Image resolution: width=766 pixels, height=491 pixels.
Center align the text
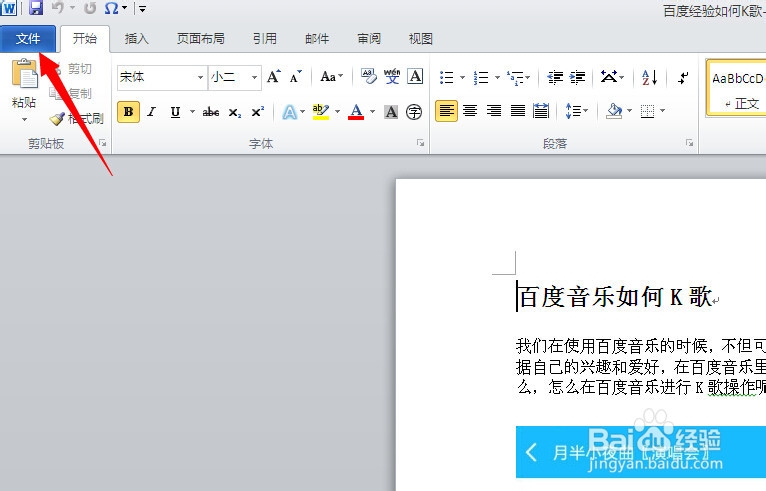tap(470, 111)
